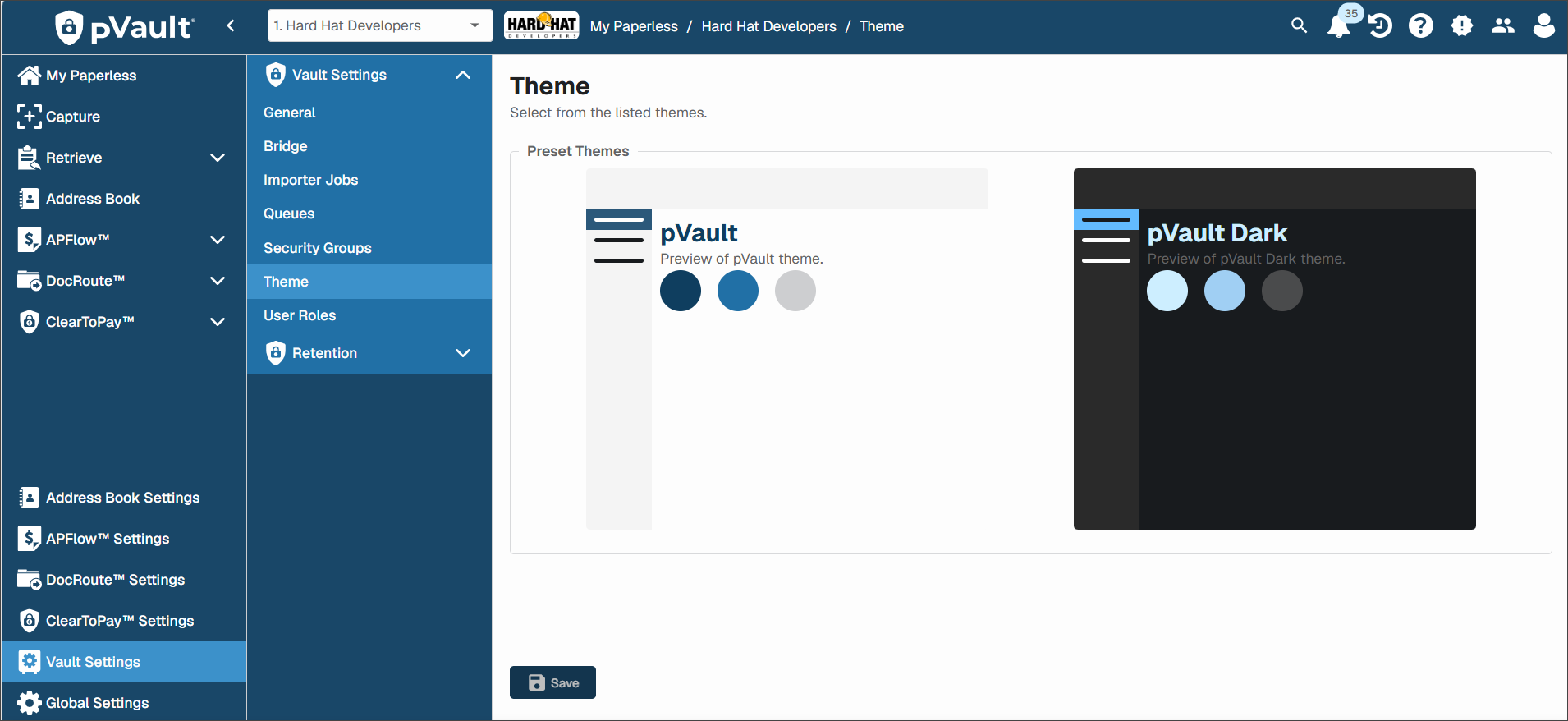Open the help question mark icon
Screen dimensions: 1568x721
coord(1421,25)
